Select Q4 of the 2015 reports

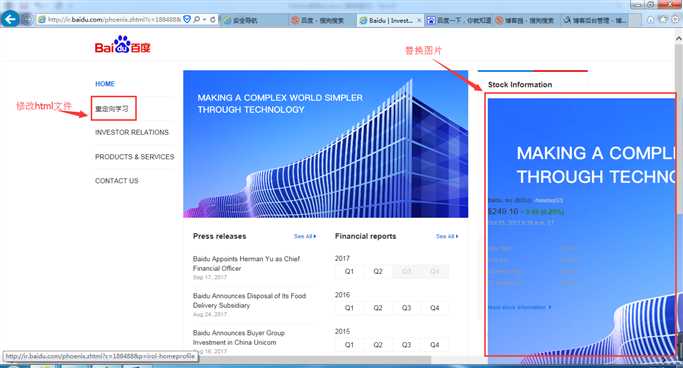click(435, 344)
